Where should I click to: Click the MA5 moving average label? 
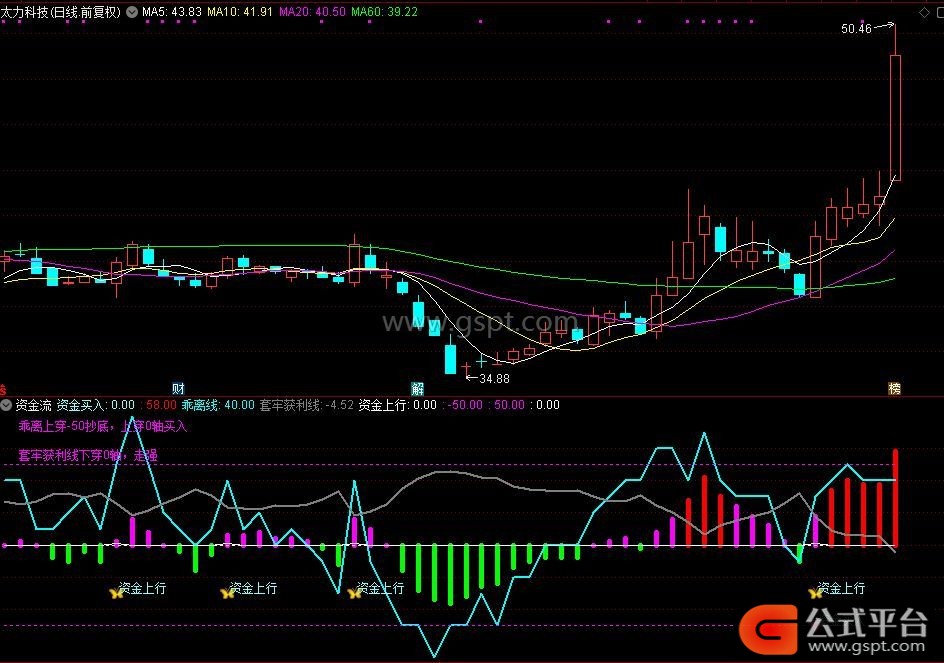171,12
